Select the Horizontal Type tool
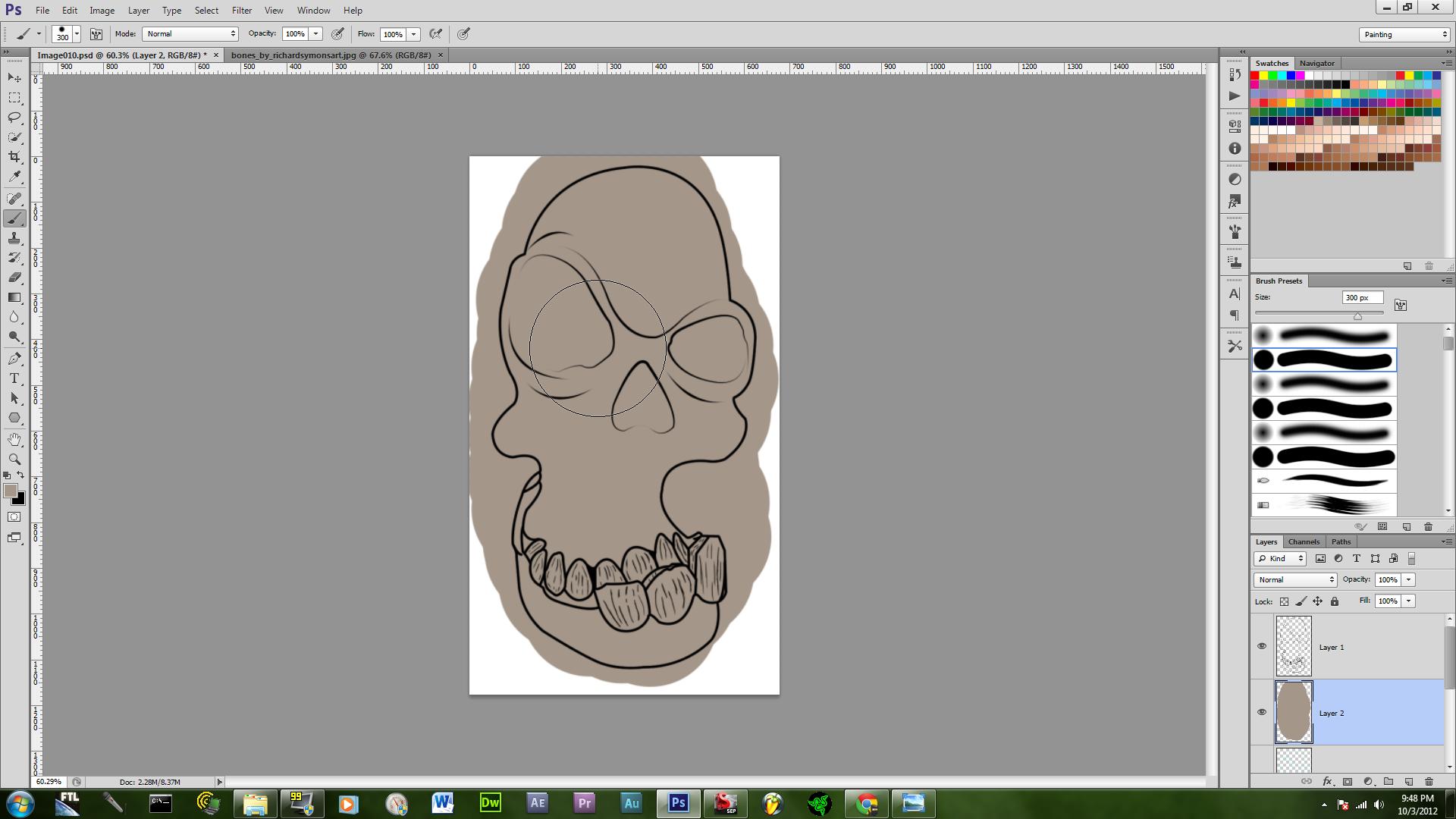Viewport: 1456px width, 819px height. (14, 378)
